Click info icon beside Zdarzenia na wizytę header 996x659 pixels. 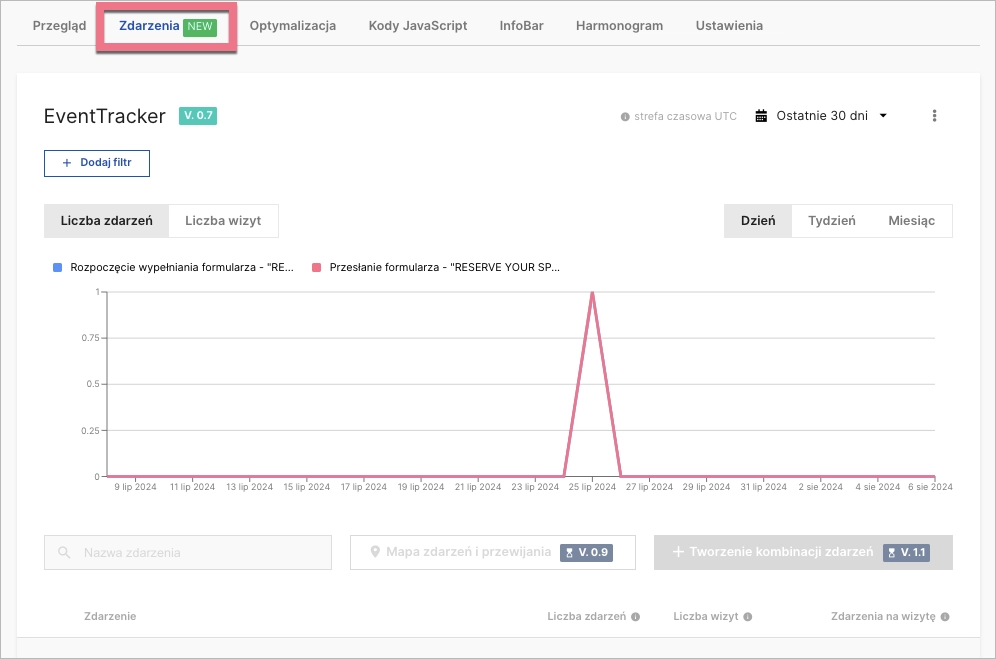tap(944, 617)
